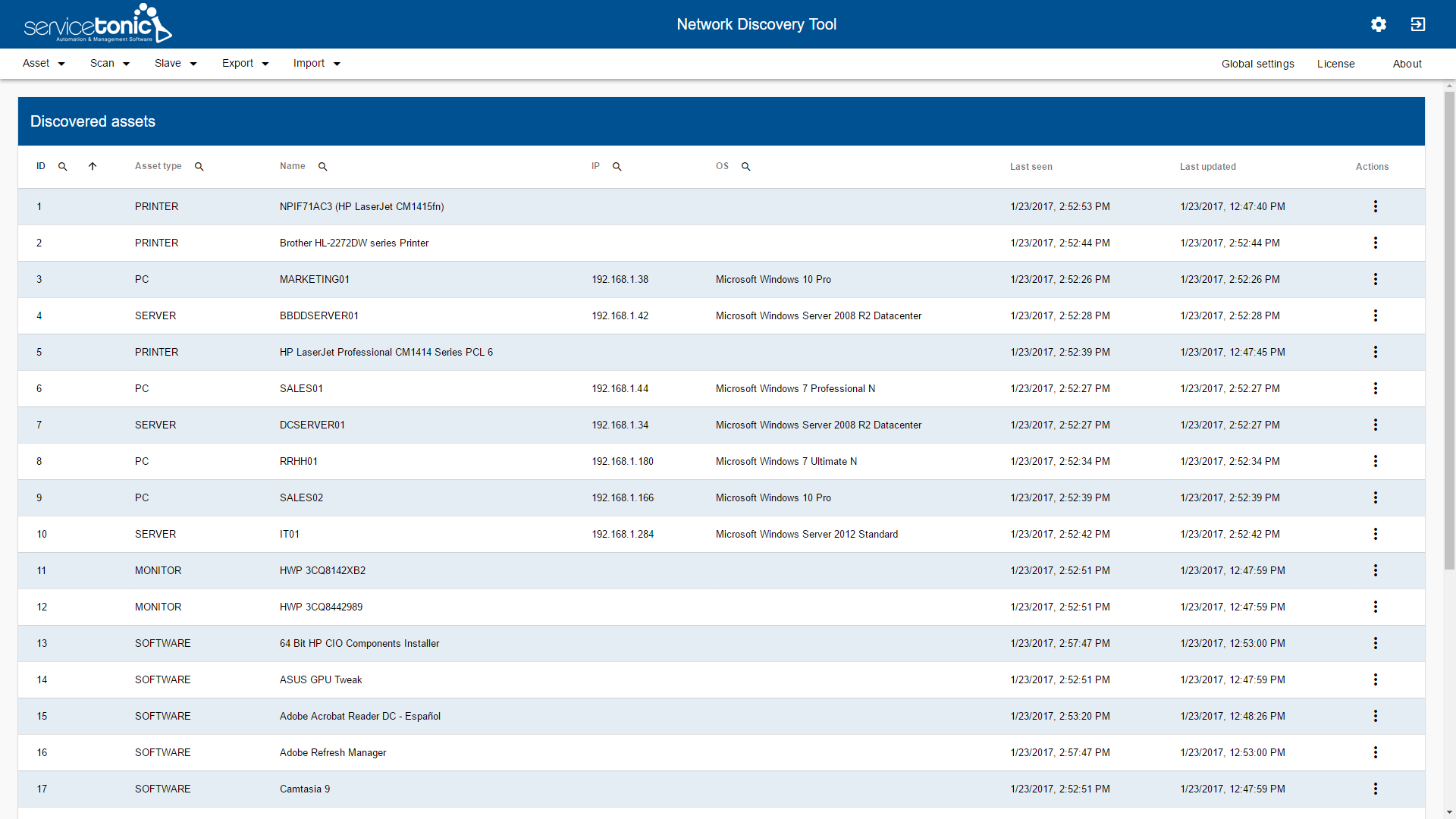Click Microsoft Windows Server 2012 Standard cell

coord(806,534)
